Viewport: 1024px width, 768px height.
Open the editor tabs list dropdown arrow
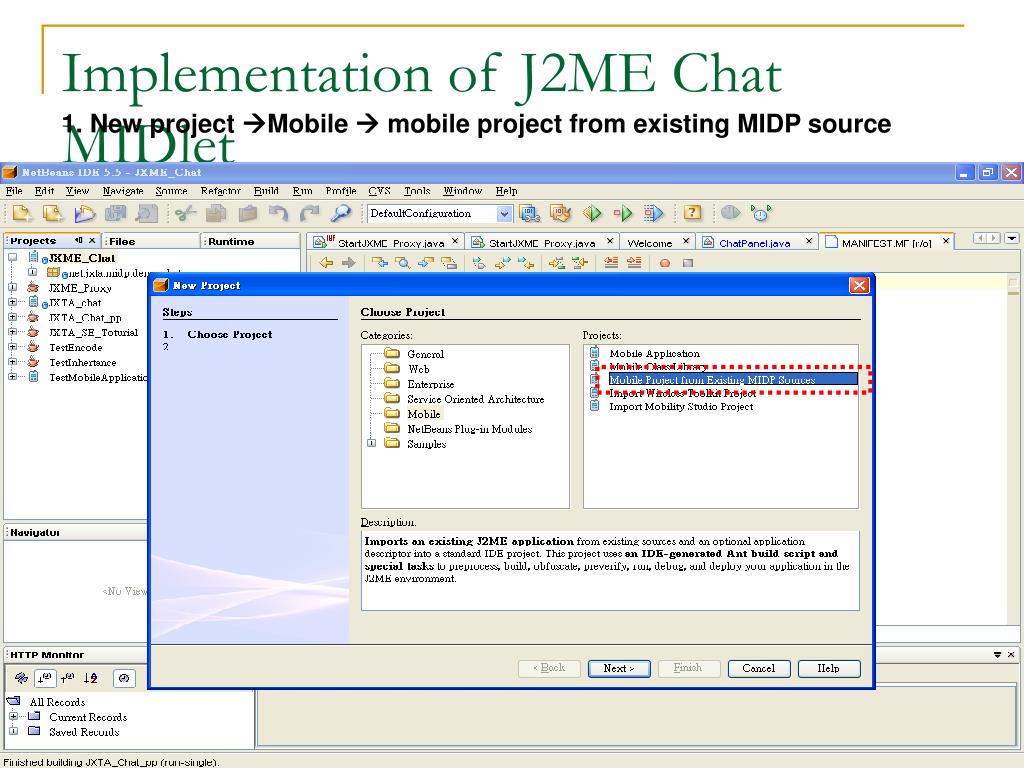(1012, 238)
